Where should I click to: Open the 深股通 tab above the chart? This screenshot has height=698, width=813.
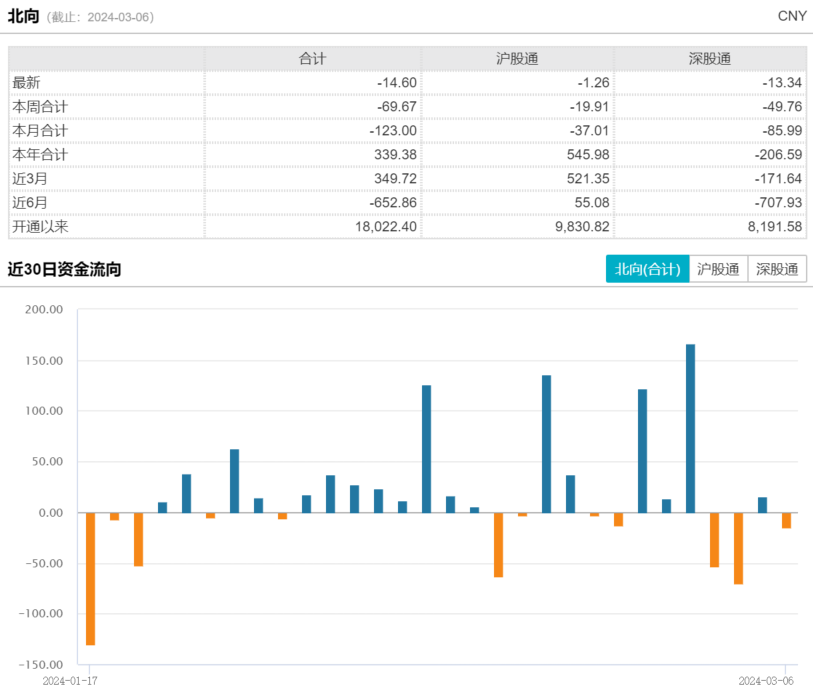pos(777,269)
